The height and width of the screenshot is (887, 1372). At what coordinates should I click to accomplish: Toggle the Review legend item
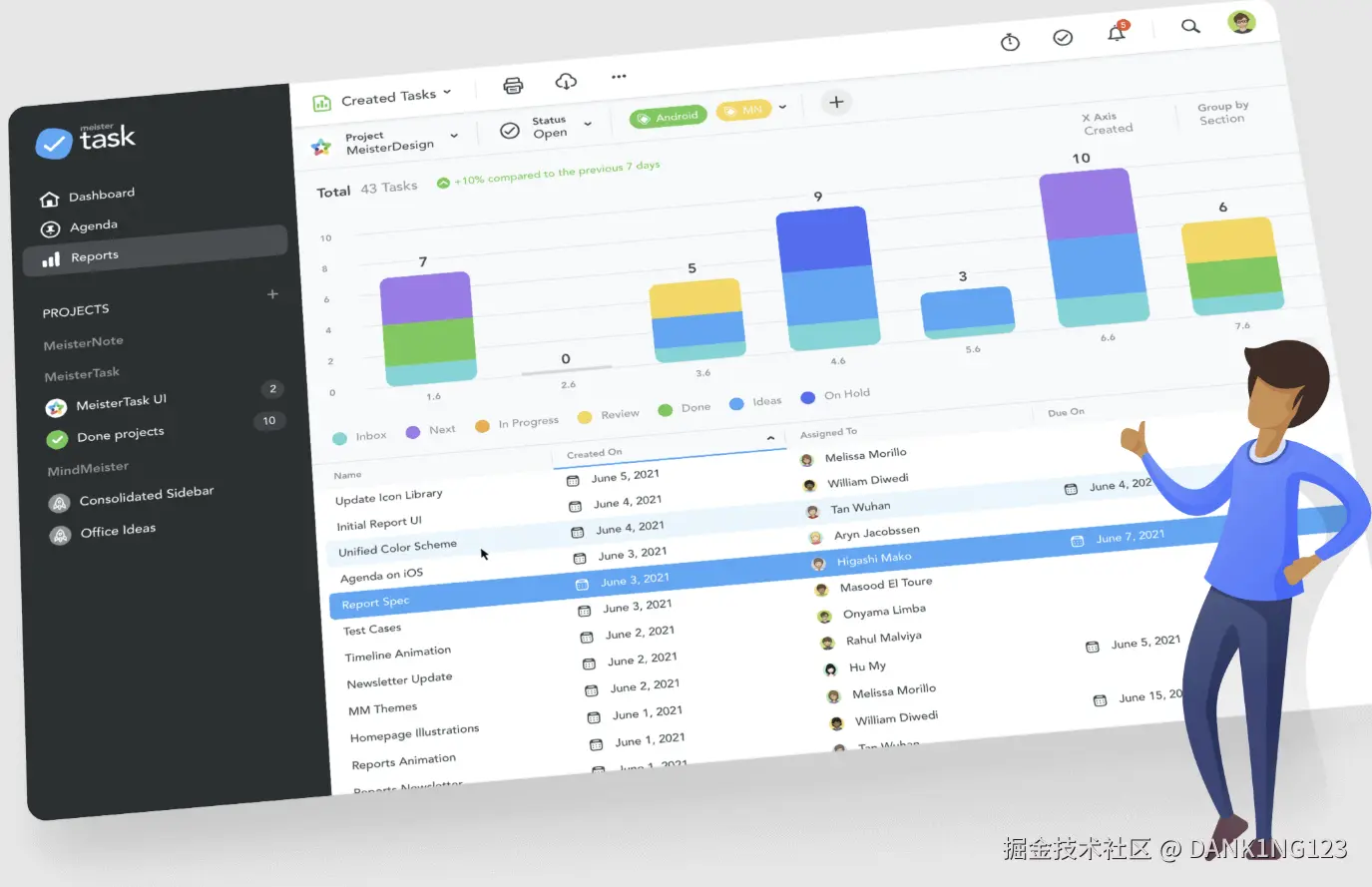click(x=609, y=414)
